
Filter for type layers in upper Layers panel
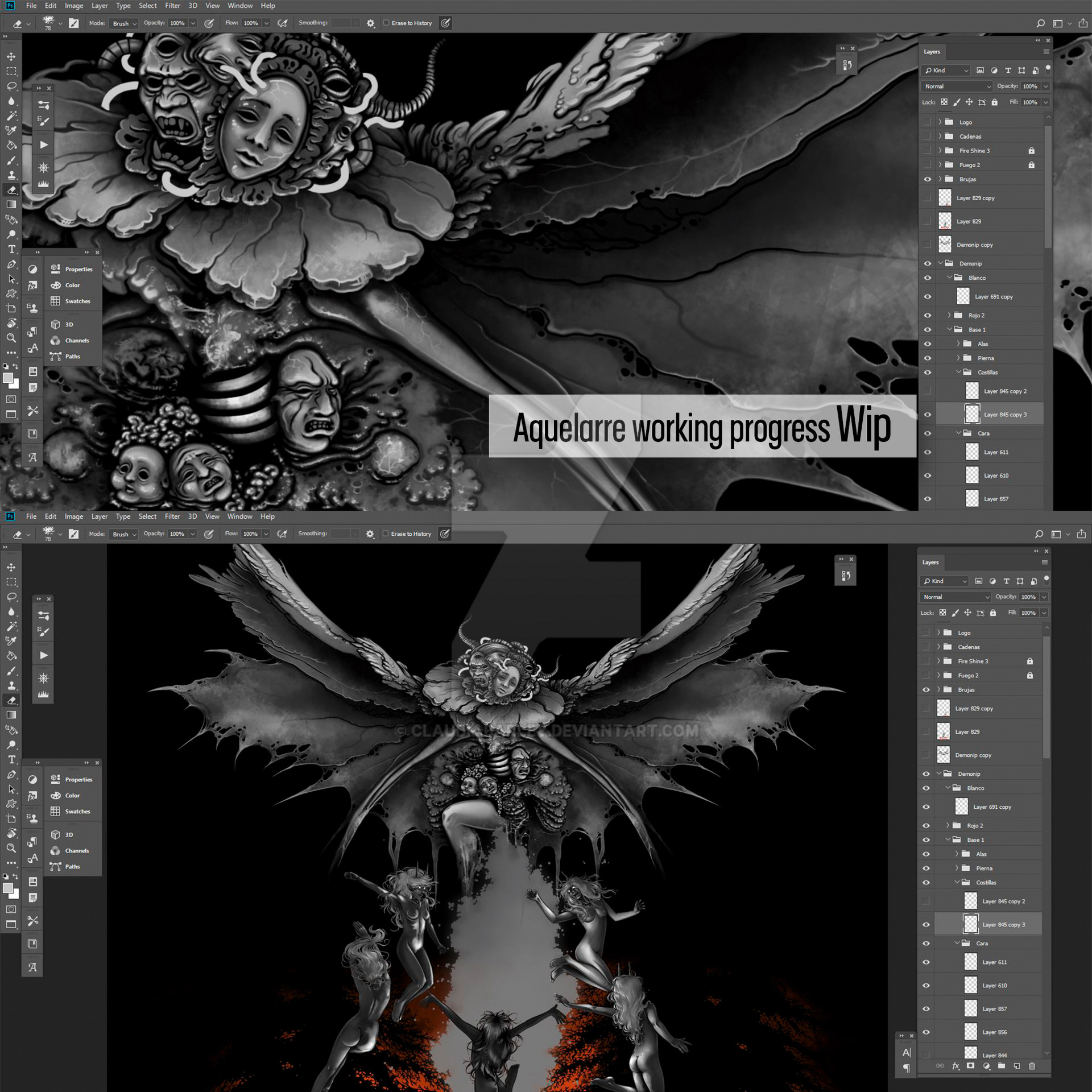pyautogui.click(x=1008, y=71)
